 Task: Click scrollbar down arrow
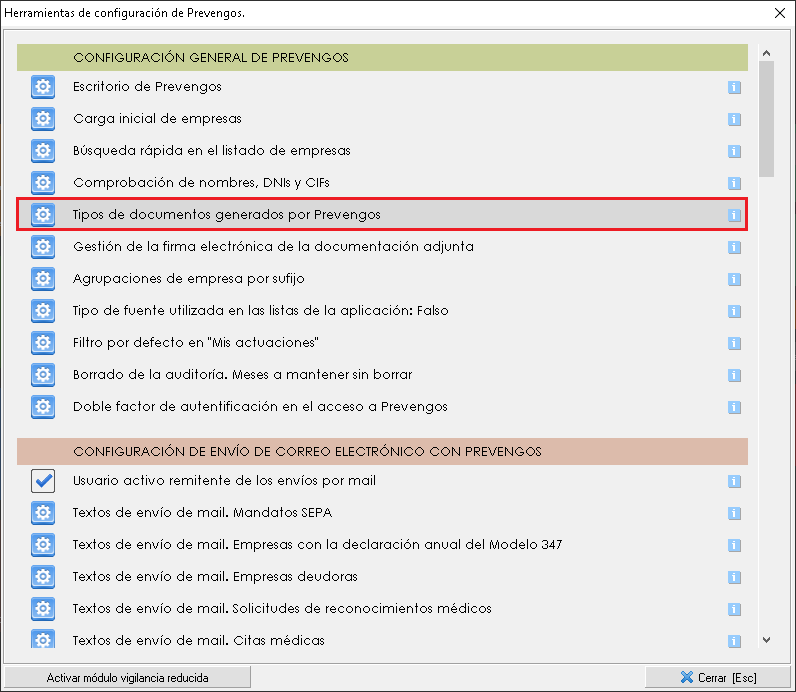point(767,640)
